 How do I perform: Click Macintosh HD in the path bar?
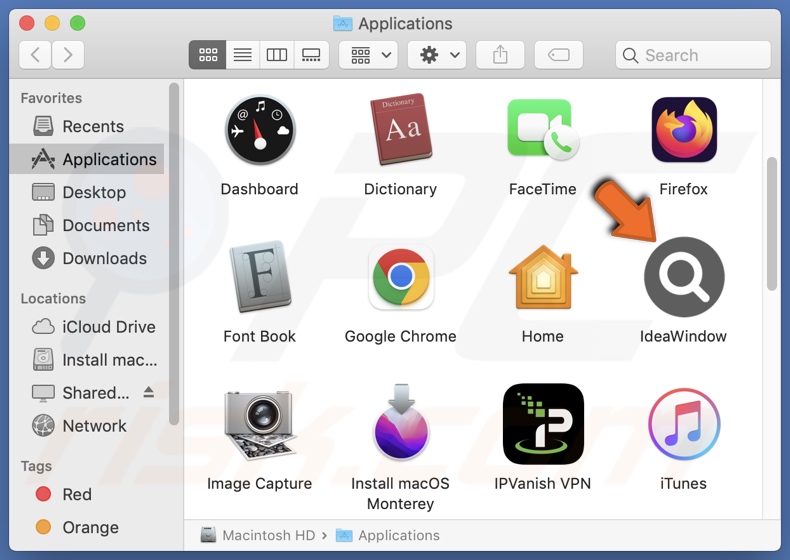click(x=257, y=535)
